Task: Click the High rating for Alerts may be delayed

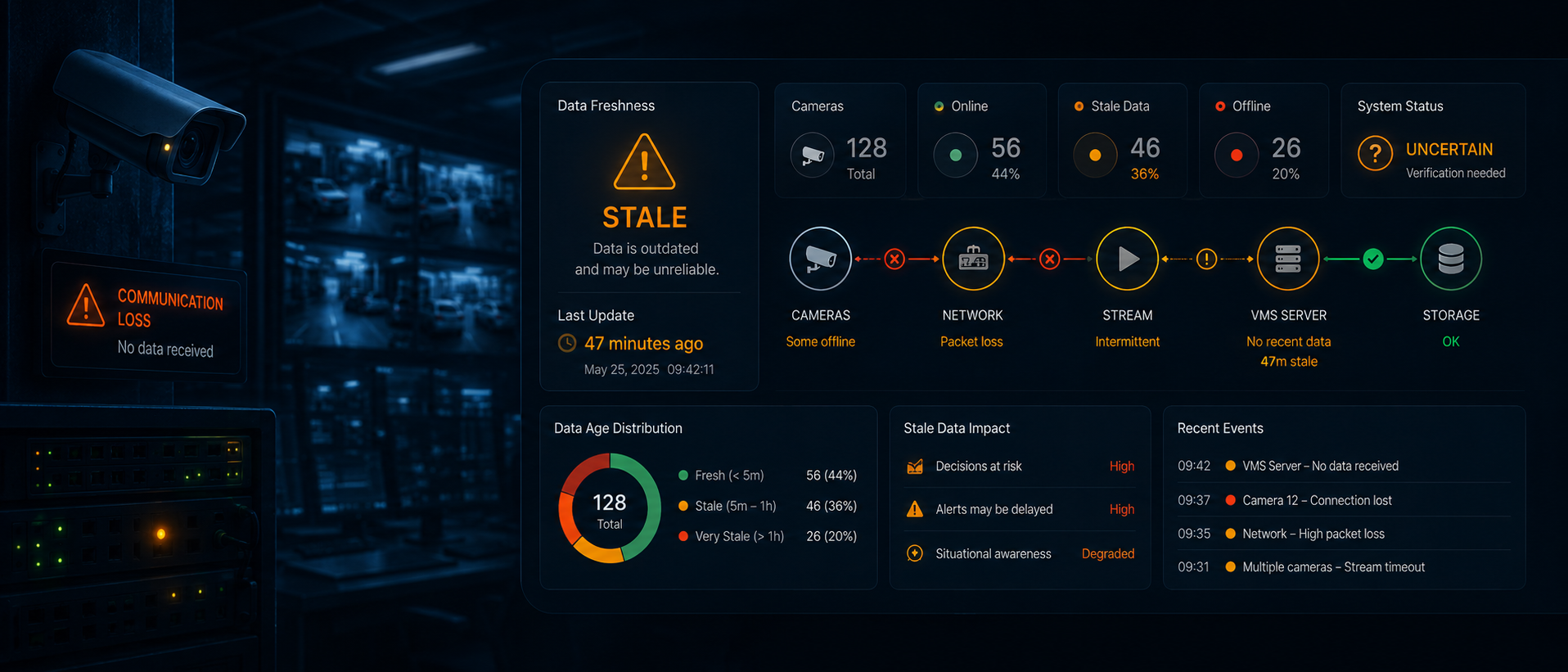Action: (x=1122, y=509)
